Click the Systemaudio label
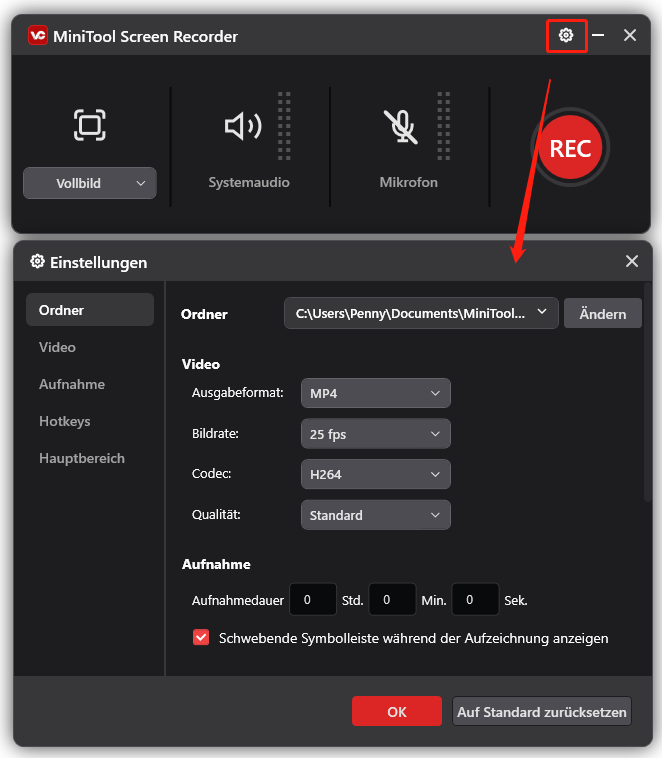Screen dimensions: 662x758 point(249,182)
